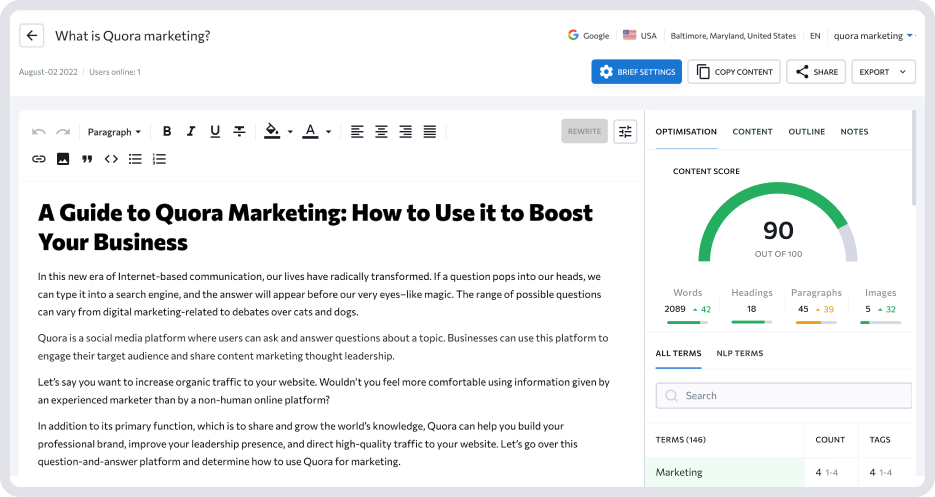Click the Terms (146) column header
The height and width of the screenshot is (497, 935).
click(680, 440)
